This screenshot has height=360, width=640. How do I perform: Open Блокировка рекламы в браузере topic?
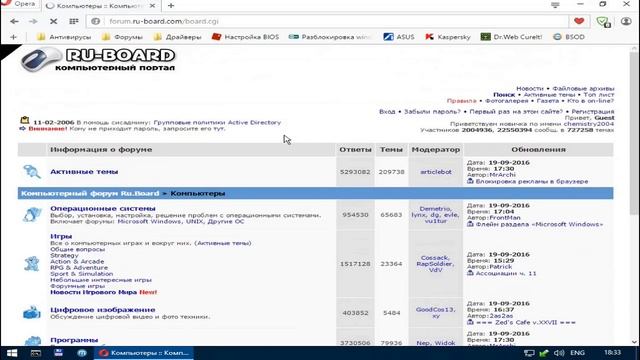pyautogui.click(x=532, y=181)
